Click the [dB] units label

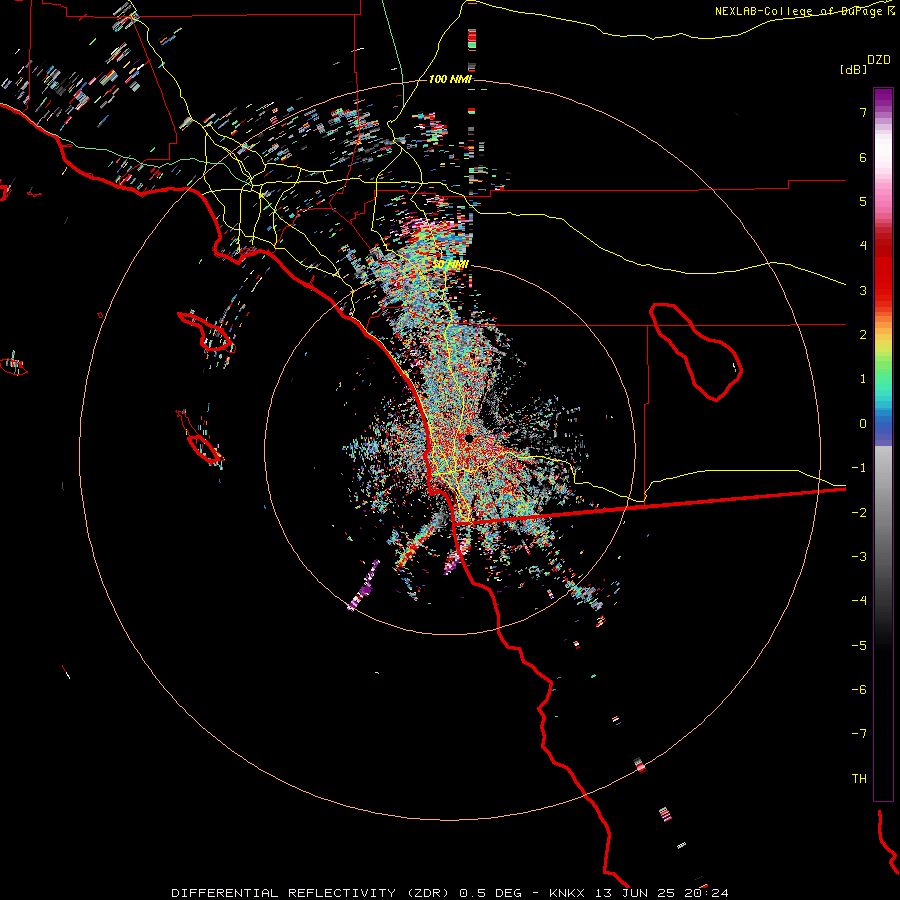853,70
